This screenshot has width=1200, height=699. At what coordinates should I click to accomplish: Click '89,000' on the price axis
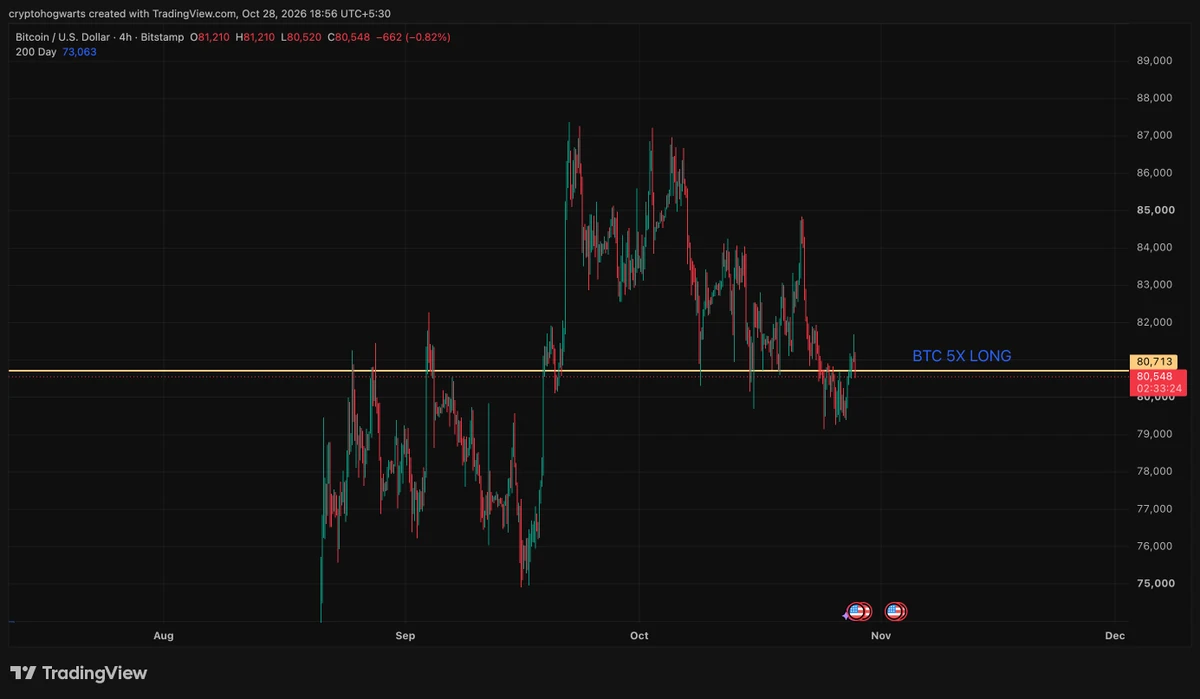pyautogui.click(x=1155, y=61)
